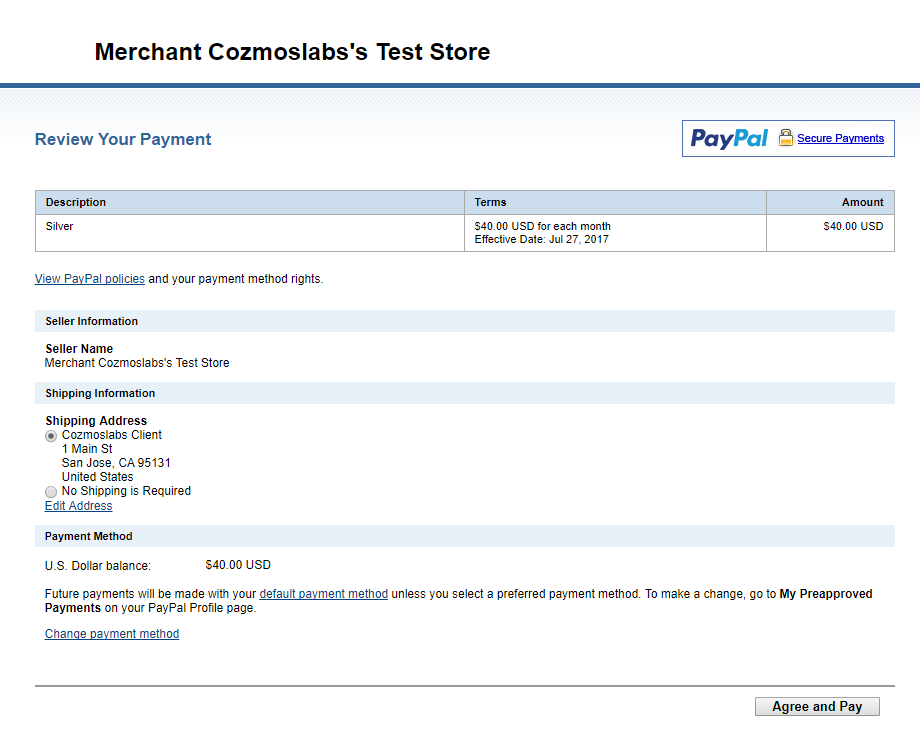This screenshot has height=733, width=920.
Task: Click the PayPal logo
Action: (729, 139)
